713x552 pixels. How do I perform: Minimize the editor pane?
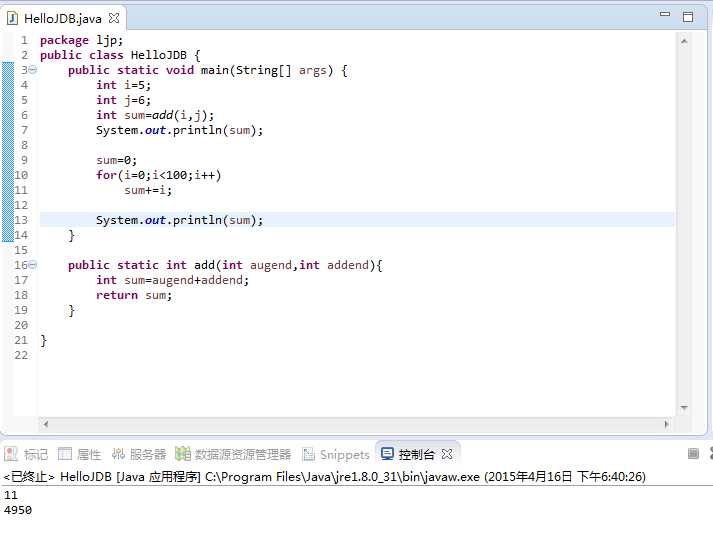click(x=665, y=15)
